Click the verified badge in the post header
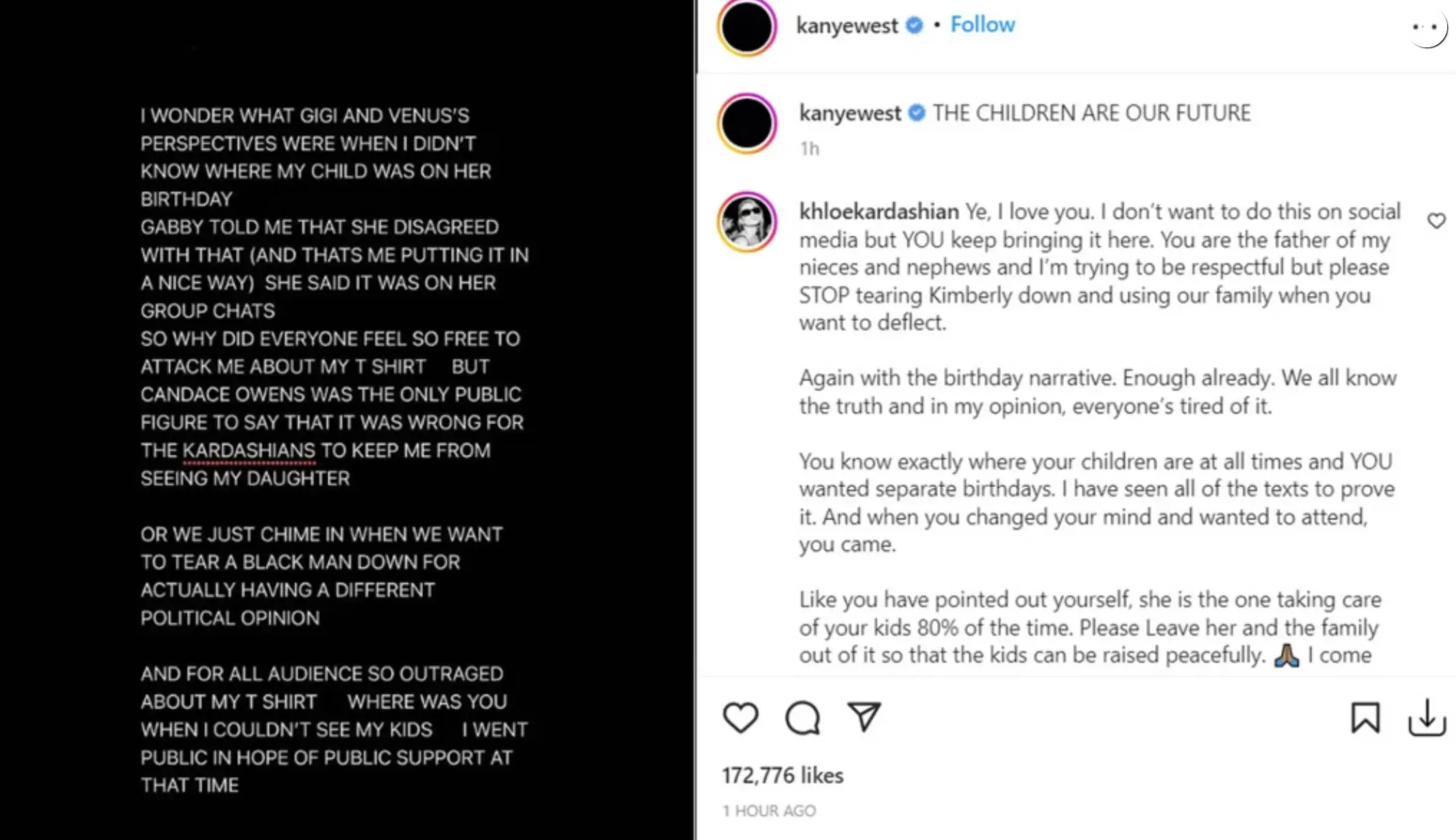The image size is (1456, 840). pos(914,25)
